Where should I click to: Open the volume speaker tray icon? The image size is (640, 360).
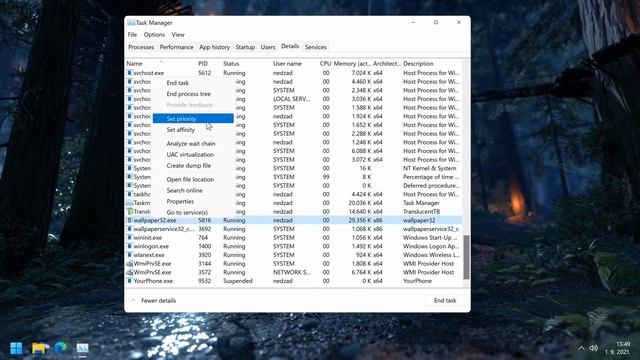[594, 348]
